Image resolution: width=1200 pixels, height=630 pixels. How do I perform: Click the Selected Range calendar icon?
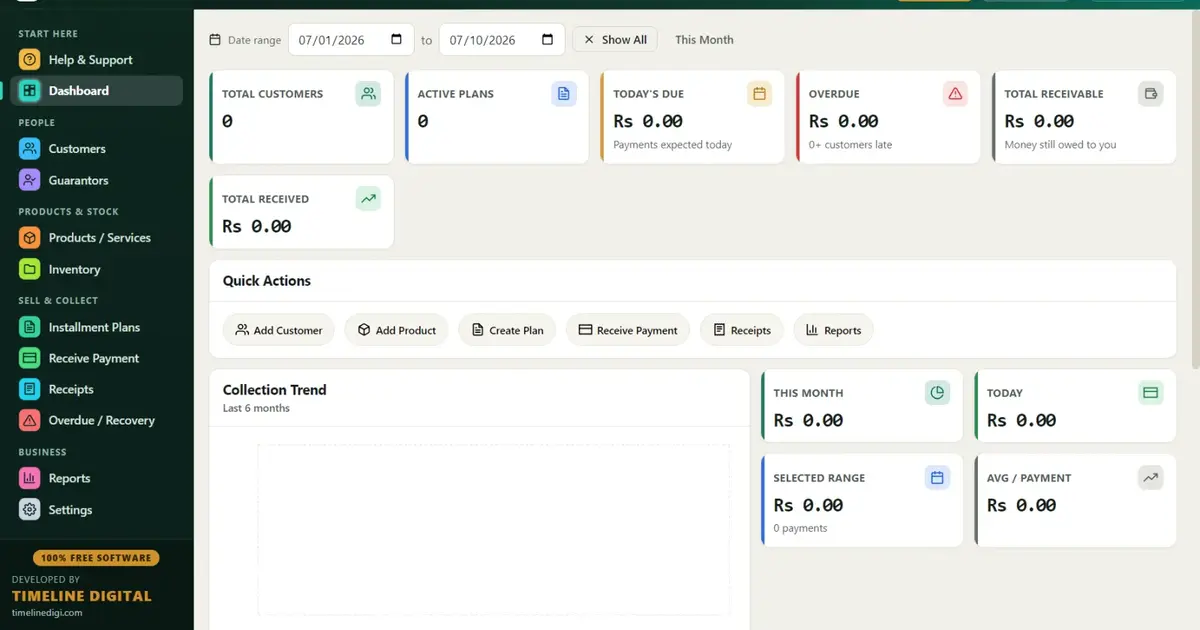[x=937, y=478]
